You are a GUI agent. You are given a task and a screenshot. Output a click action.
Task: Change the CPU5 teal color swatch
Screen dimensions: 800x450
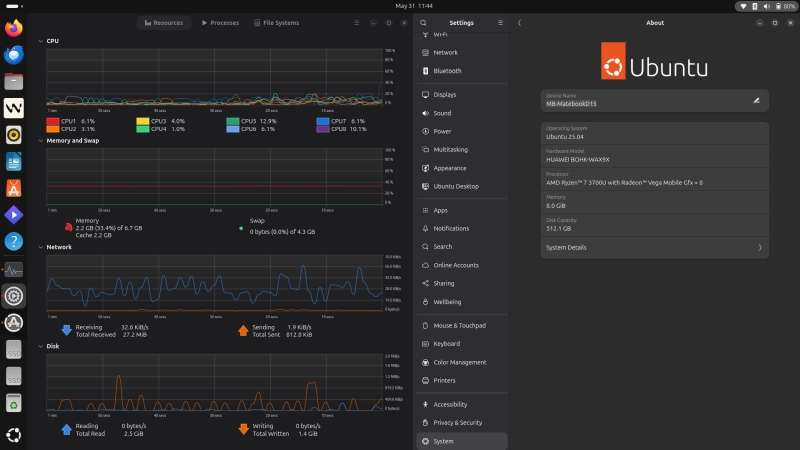[233, 121]
